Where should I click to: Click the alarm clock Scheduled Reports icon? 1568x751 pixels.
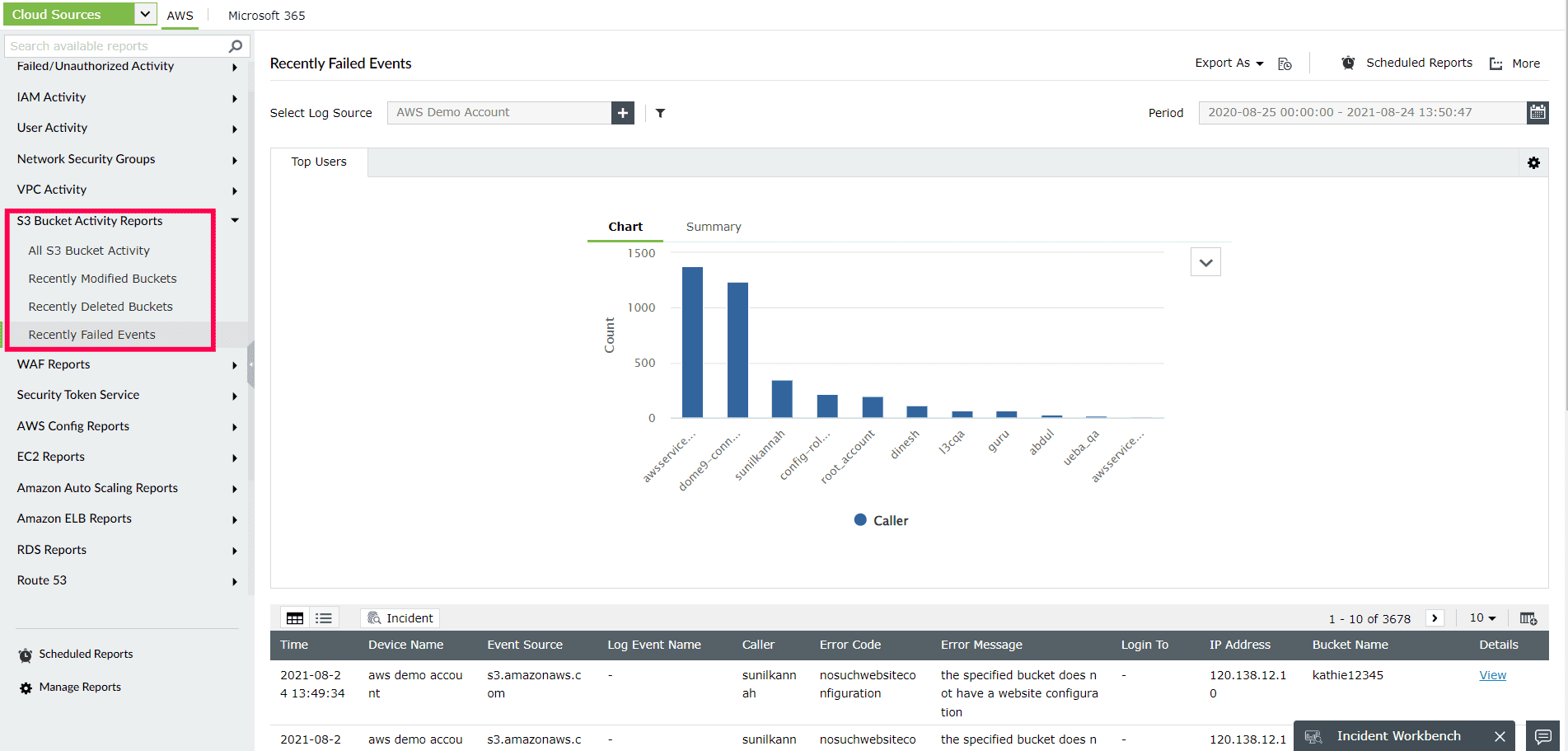click(1348, 62)
